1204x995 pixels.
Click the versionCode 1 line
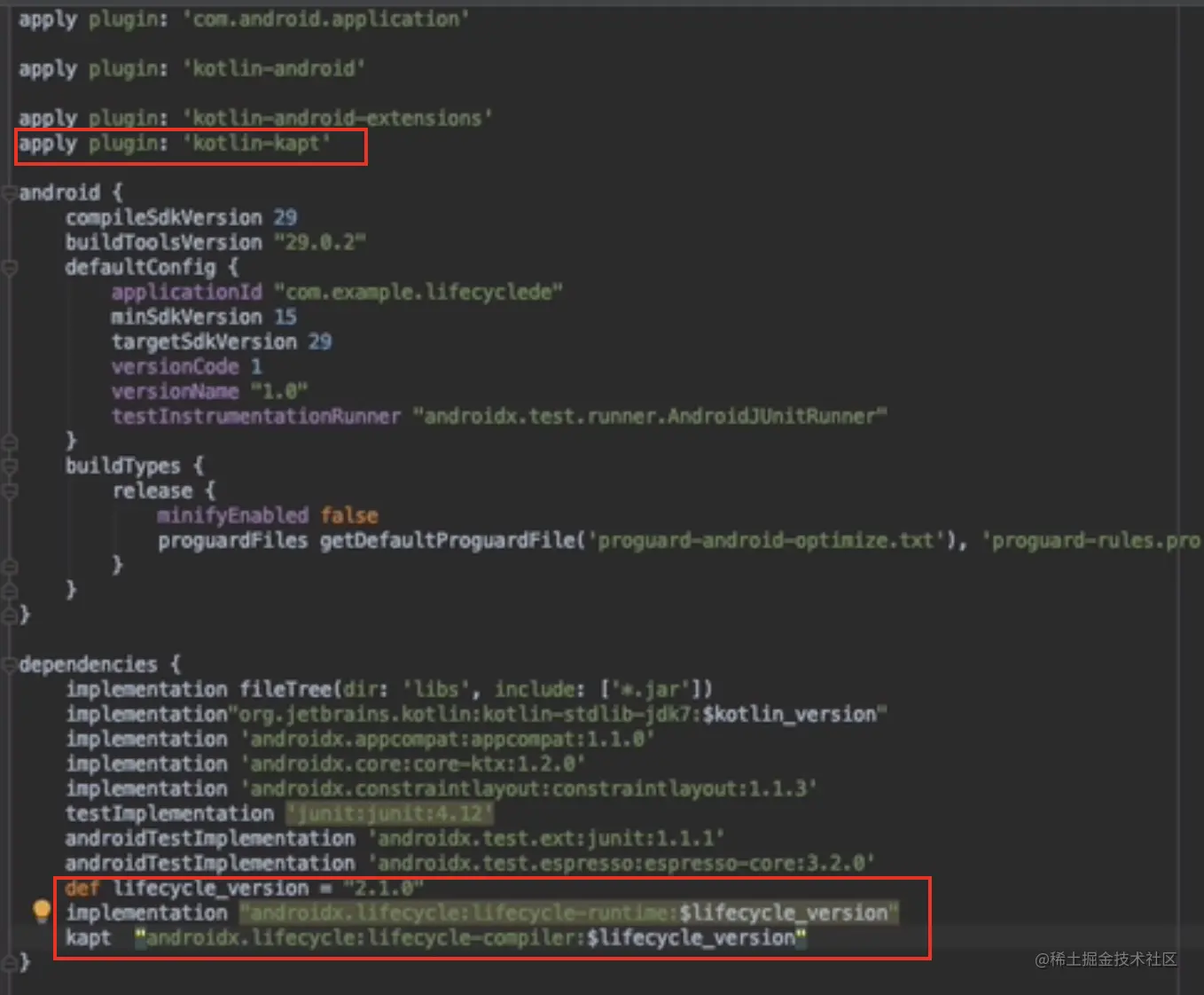(187, 366)
